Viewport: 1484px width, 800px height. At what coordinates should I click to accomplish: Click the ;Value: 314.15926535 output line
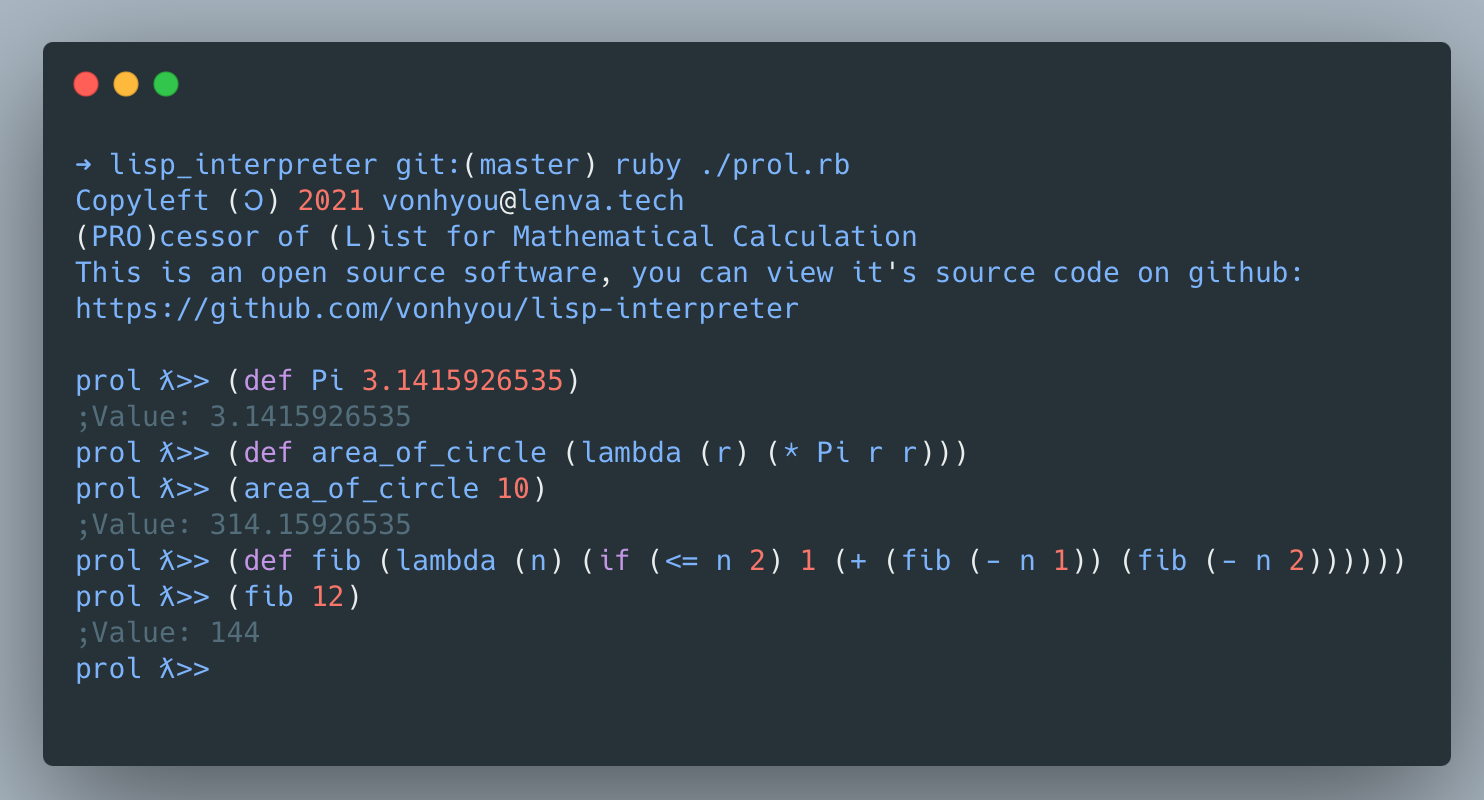pos(244,524)
